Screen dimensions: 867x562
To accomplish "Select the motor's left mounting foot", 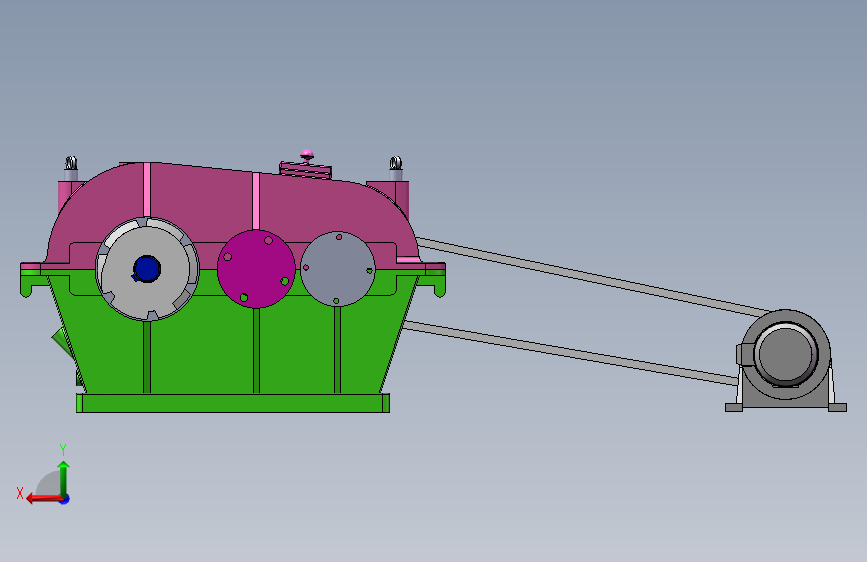I will 734,408.
